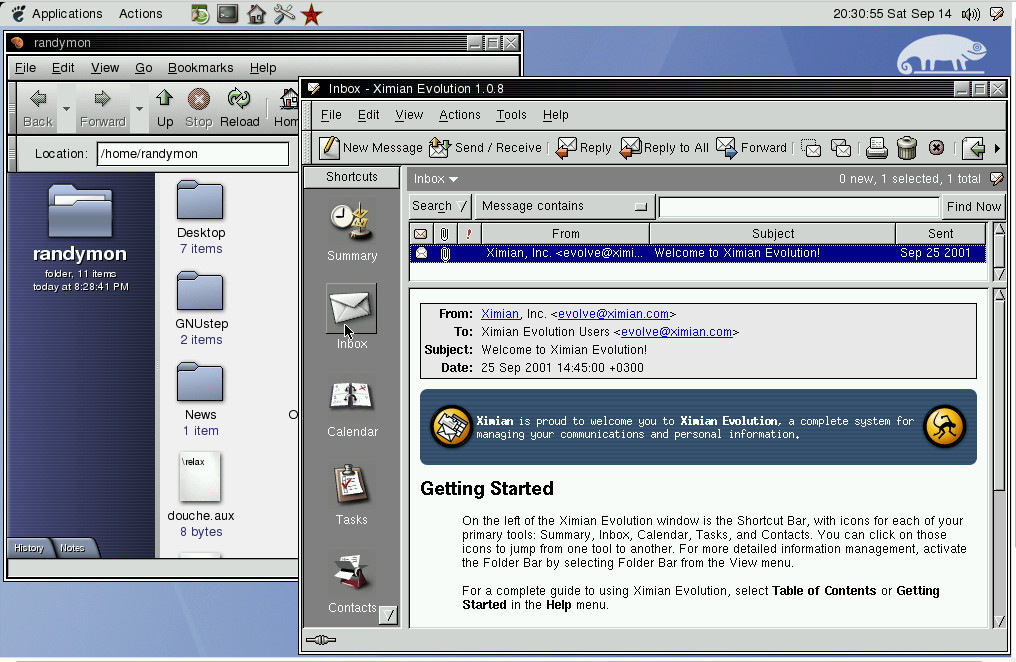Sort by the priority exclamation column header
This screenshot has height=662, width=1016.
[x=469, y=234]
